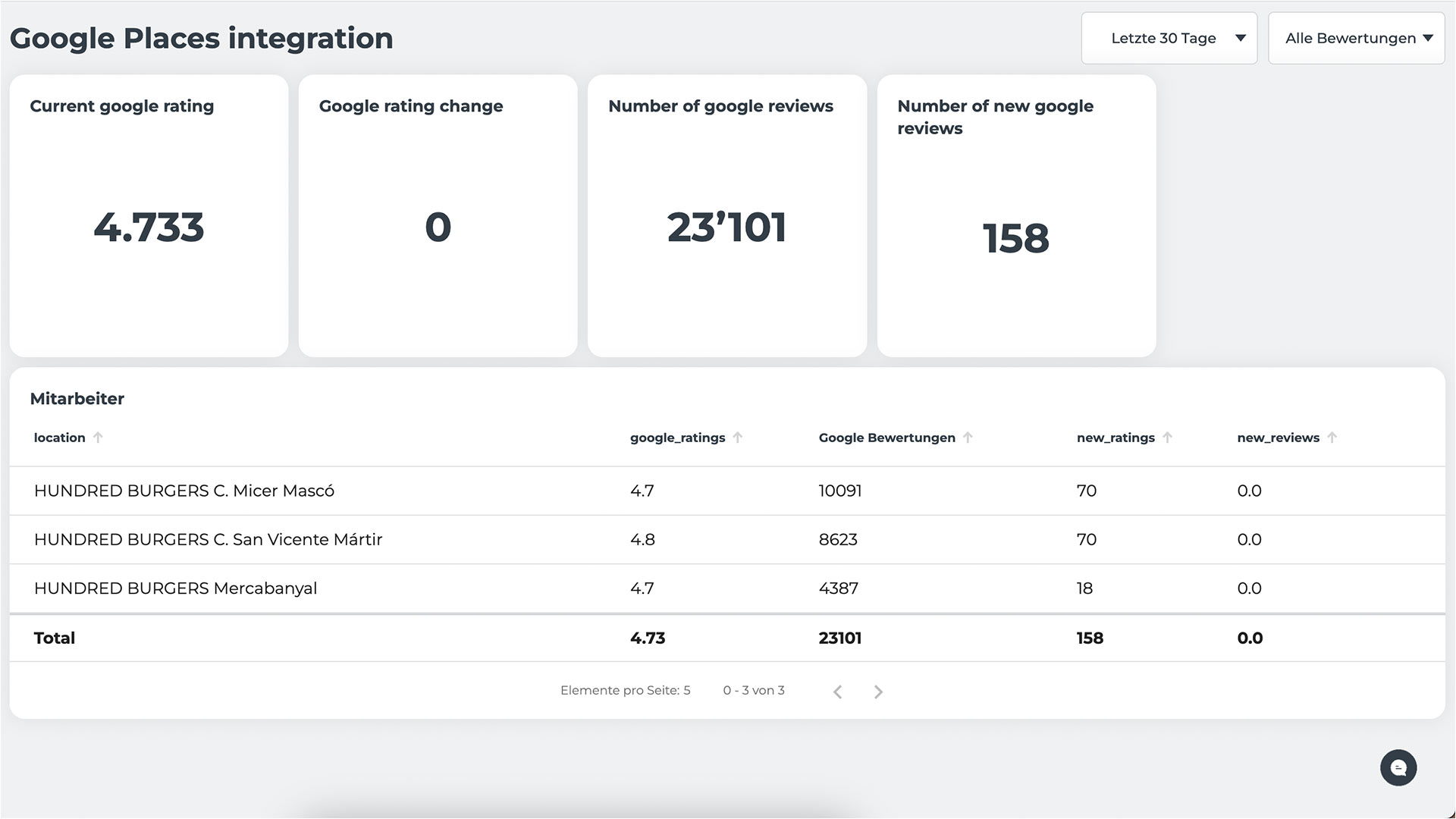
Task: Sort by new_ratings column arrow
Action: coord(1168,438)
